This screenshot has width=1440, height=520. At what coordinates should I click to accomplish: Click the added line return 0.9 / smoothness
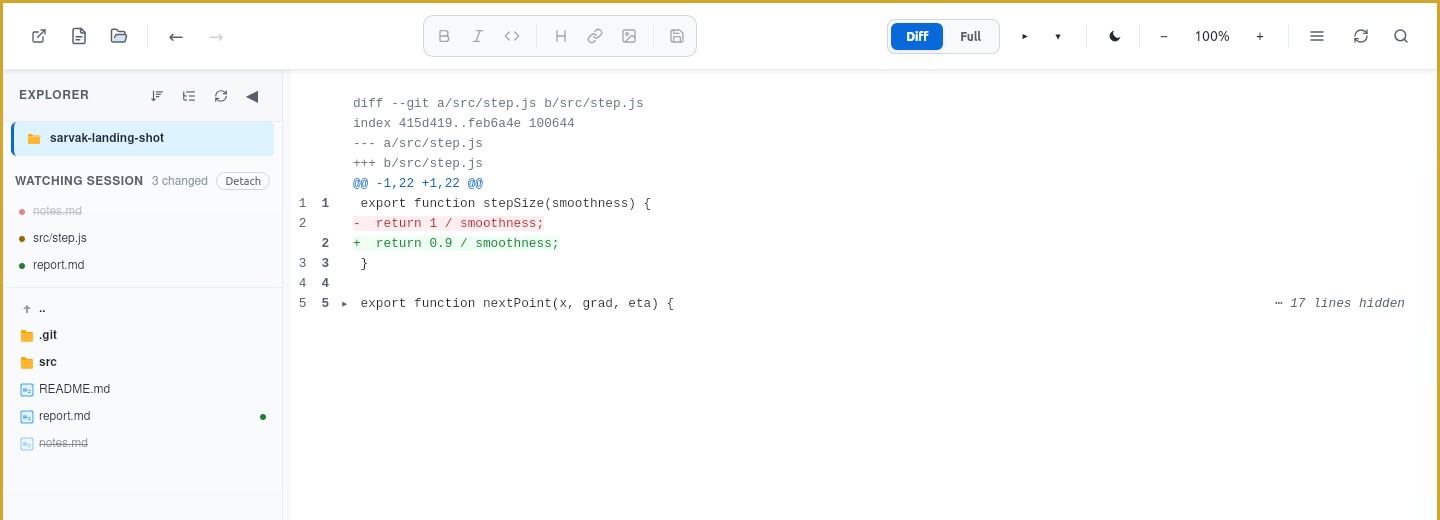[x=456, y=244]
